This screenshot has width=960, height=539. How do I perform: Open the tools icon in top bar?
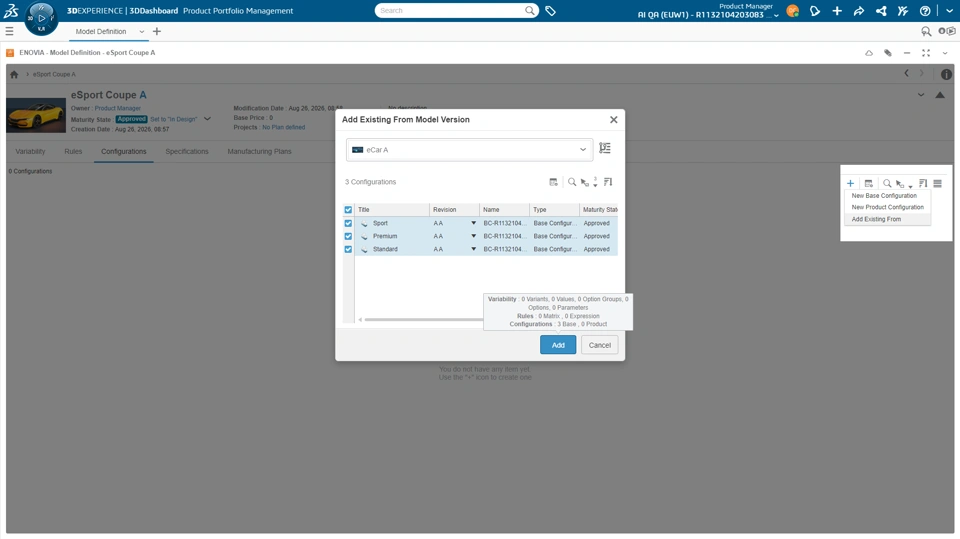click(903, 11)
